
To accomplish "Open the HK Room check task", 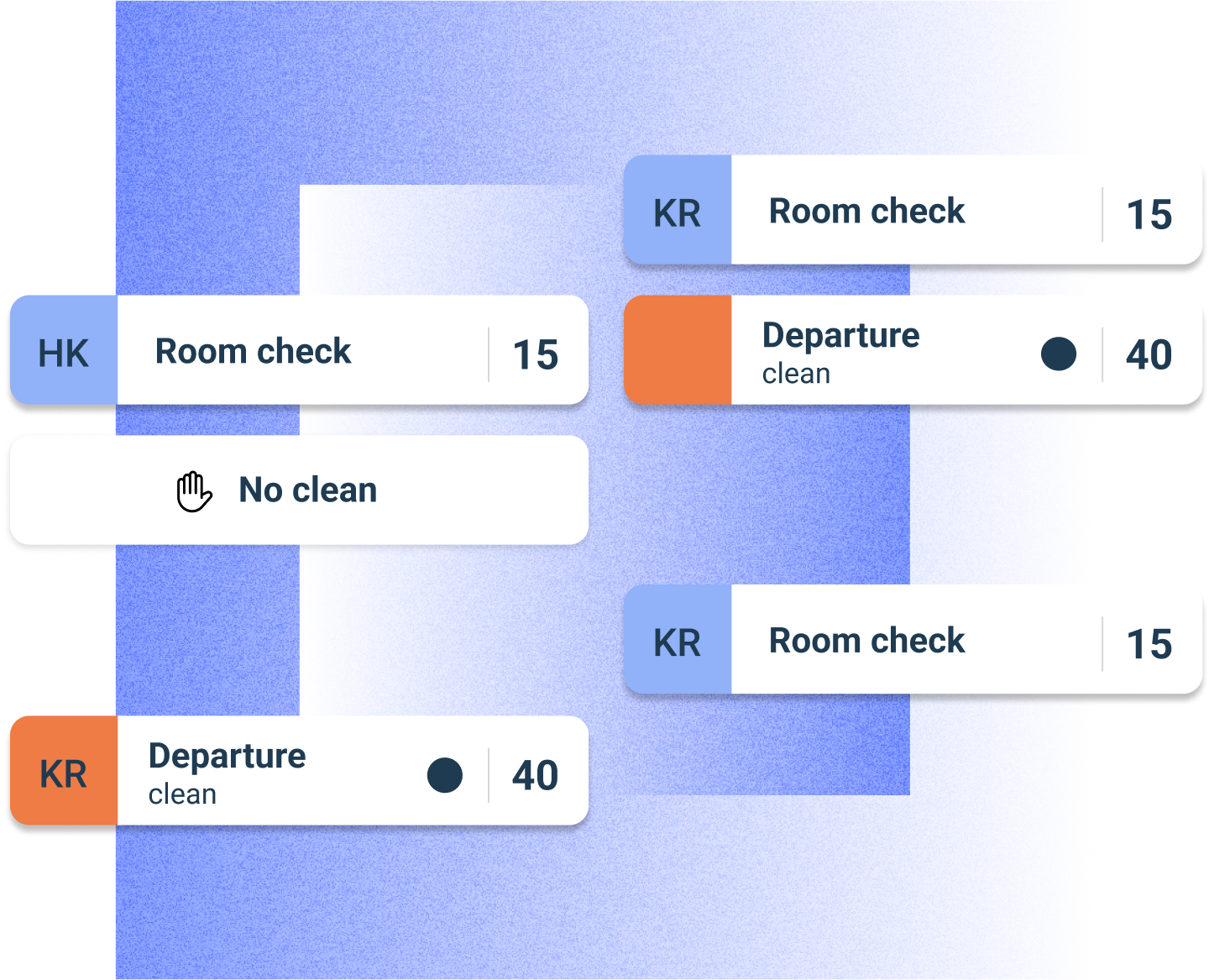I will pos(253,351).
